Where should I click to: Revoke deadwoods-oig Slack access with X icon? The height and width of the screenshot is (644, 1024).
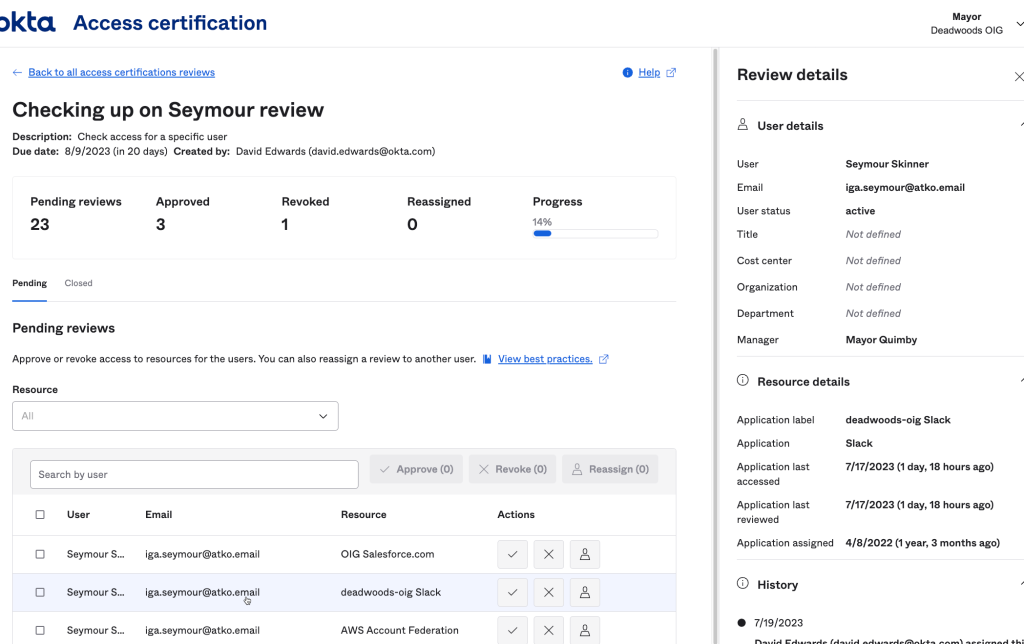point(548,592)
